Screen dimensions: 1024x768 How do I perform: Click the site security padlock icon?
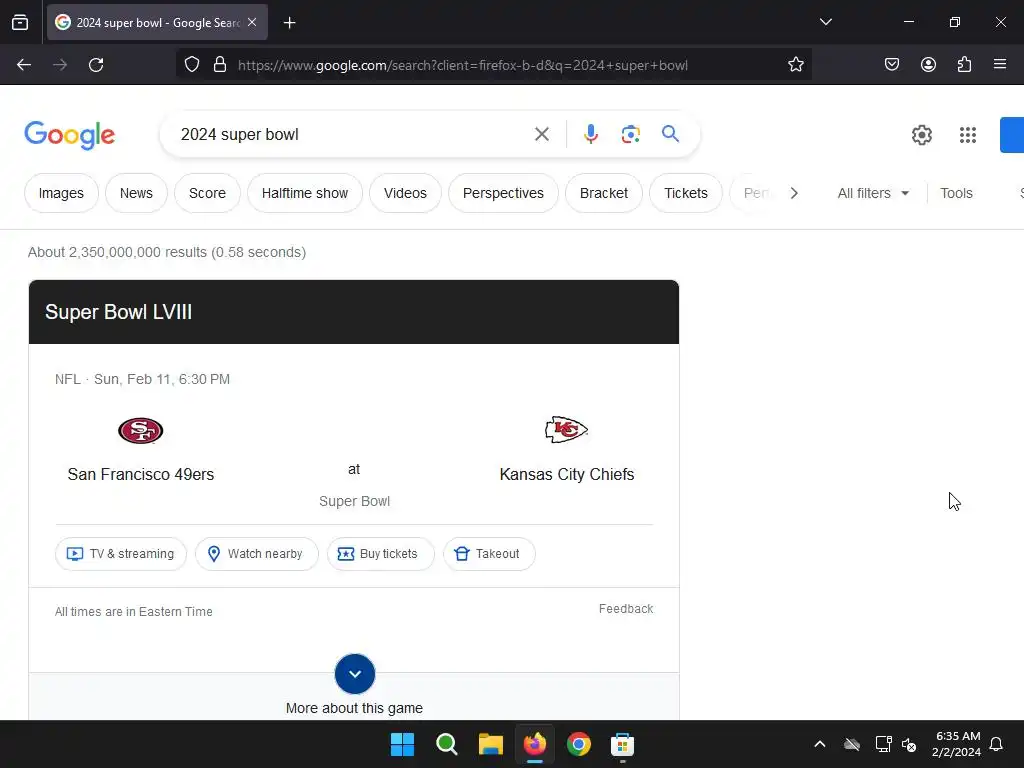220,65
